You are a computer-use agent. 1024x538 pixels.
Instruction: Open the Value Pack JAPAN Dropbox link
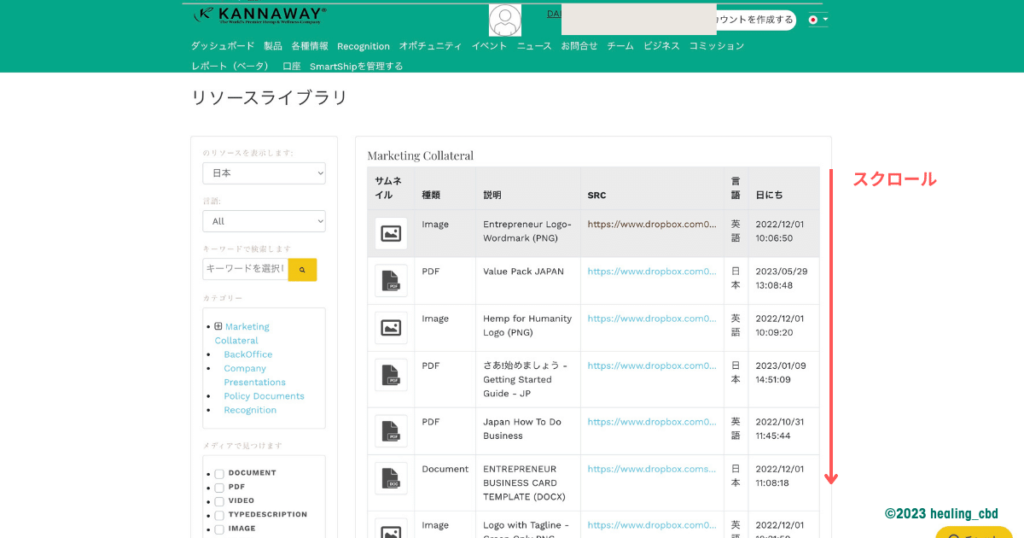[652, 271]
